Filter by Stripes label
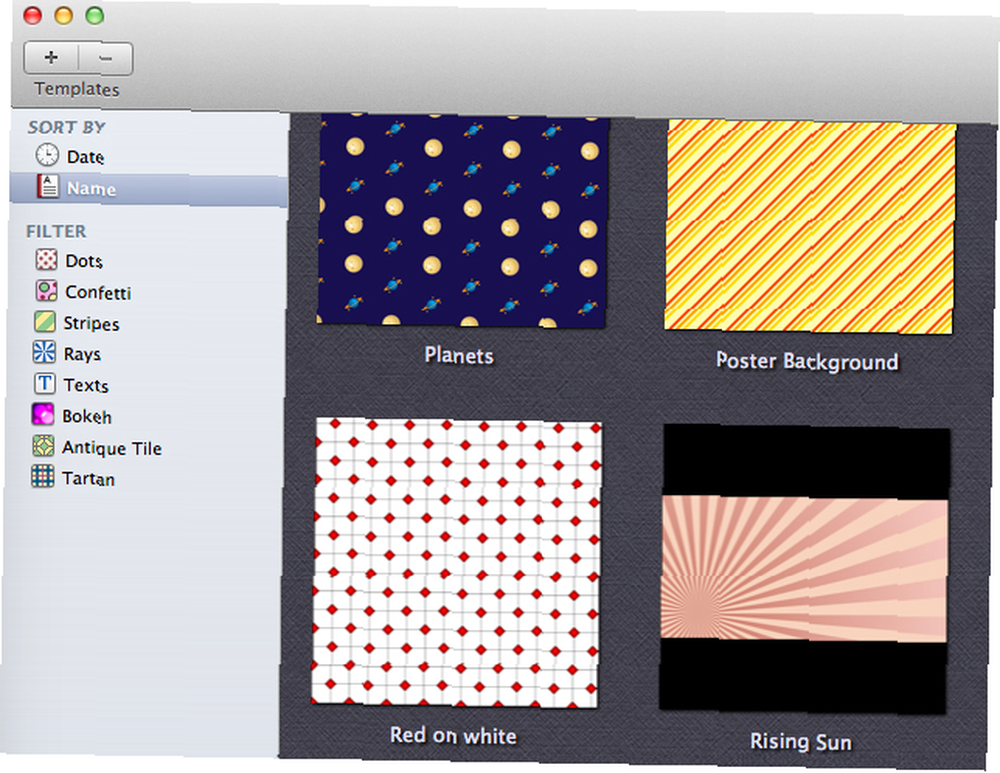This screenshot has width=1000, height=773. coord(91,323)
